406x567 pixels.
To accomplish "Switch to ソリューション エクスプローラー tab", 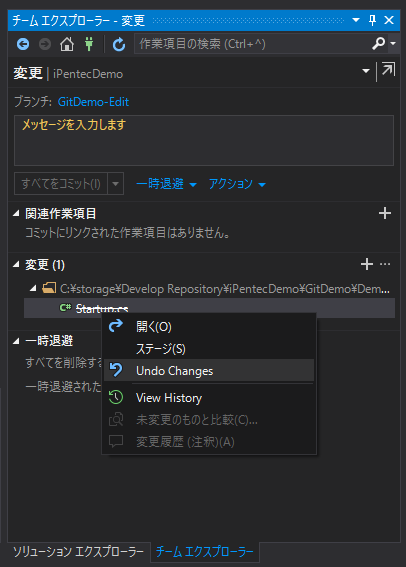I will point(79,552).
